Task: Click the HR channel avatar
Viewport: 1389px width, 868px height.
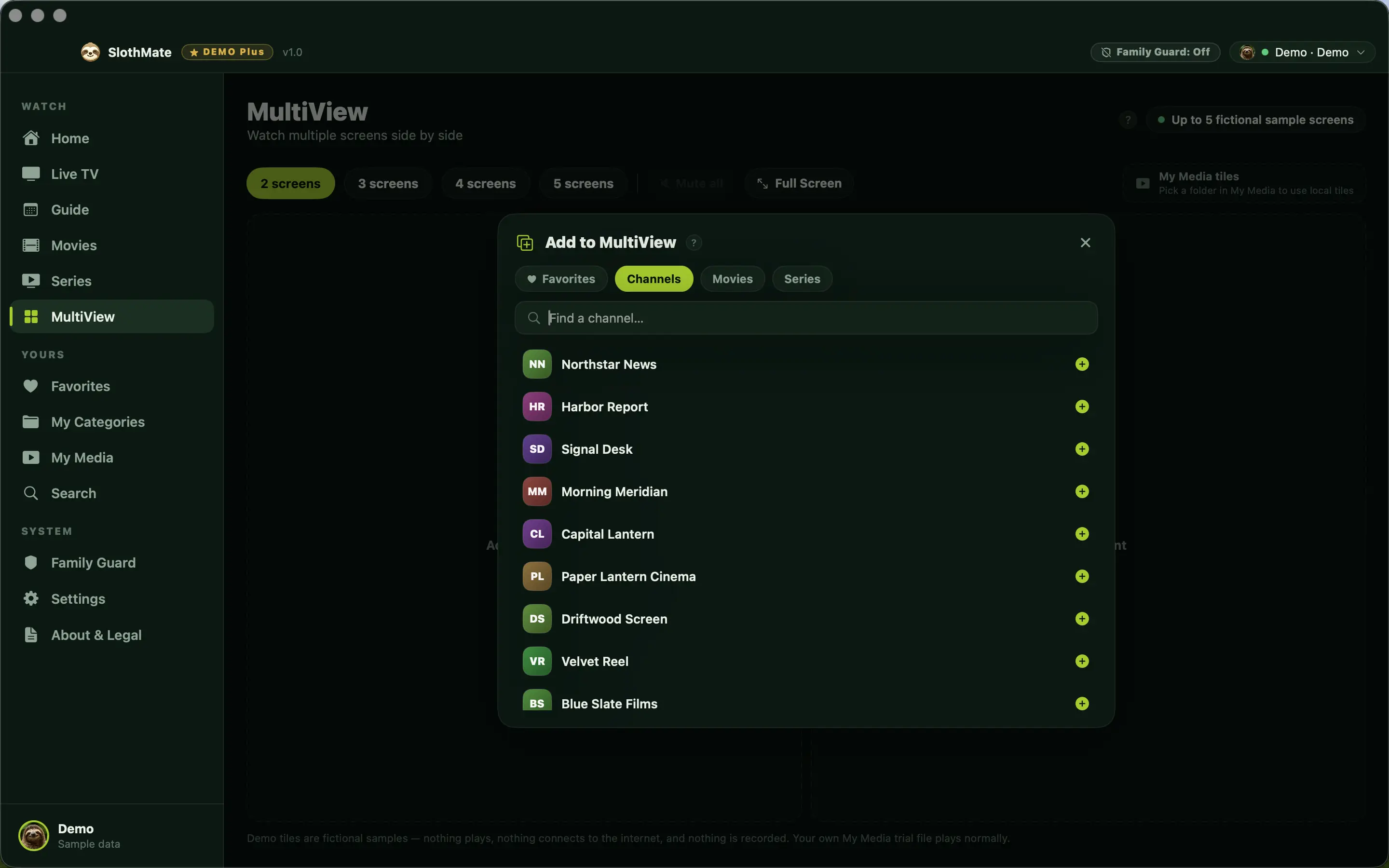Action: tap(537, 407)
